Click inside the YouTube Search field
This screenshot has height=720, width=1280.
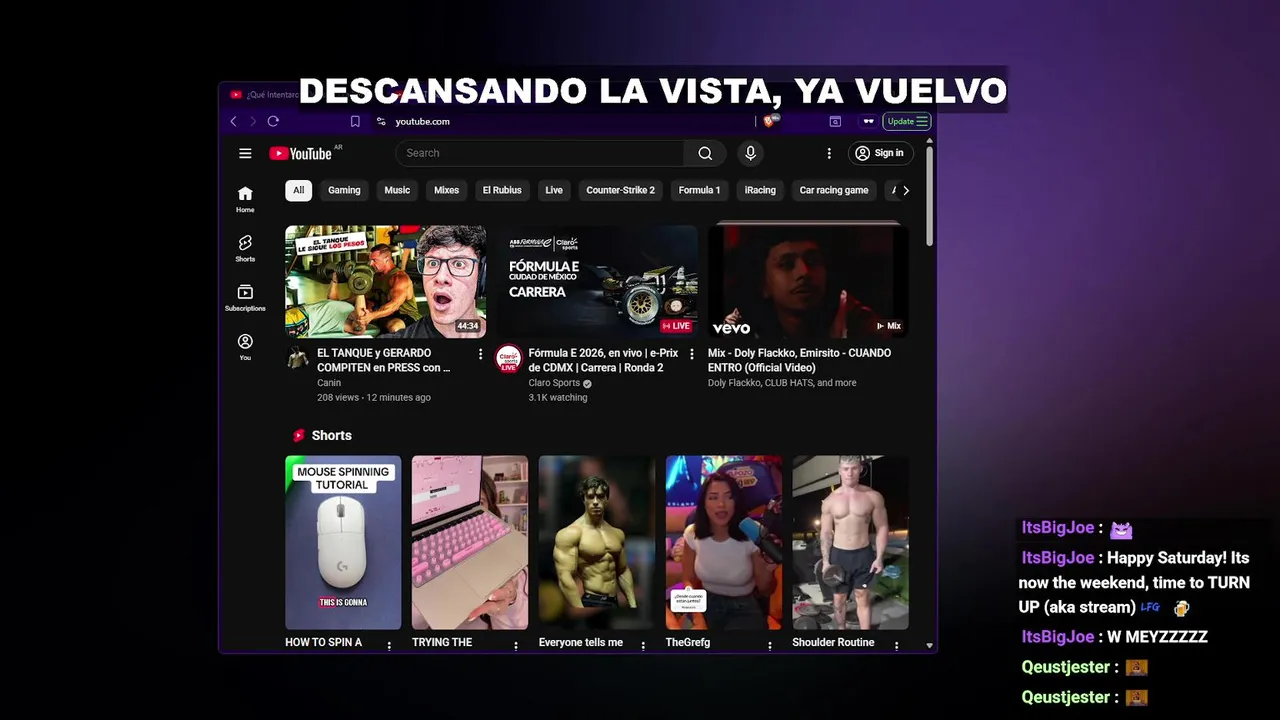point(540,153)
